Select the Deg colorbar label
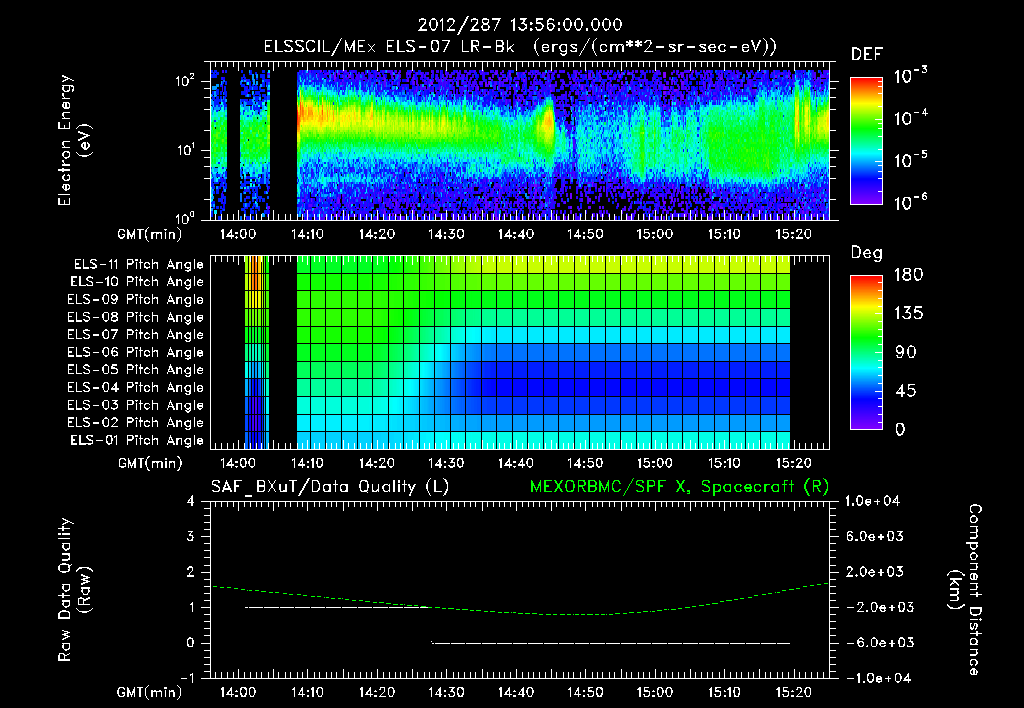 click(867, 253)
